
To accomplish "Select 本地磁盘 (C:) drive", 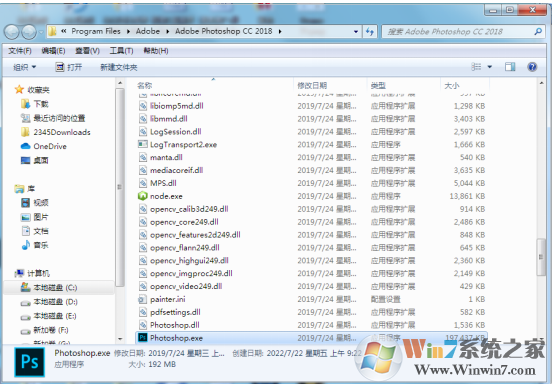I will [49, 288].
